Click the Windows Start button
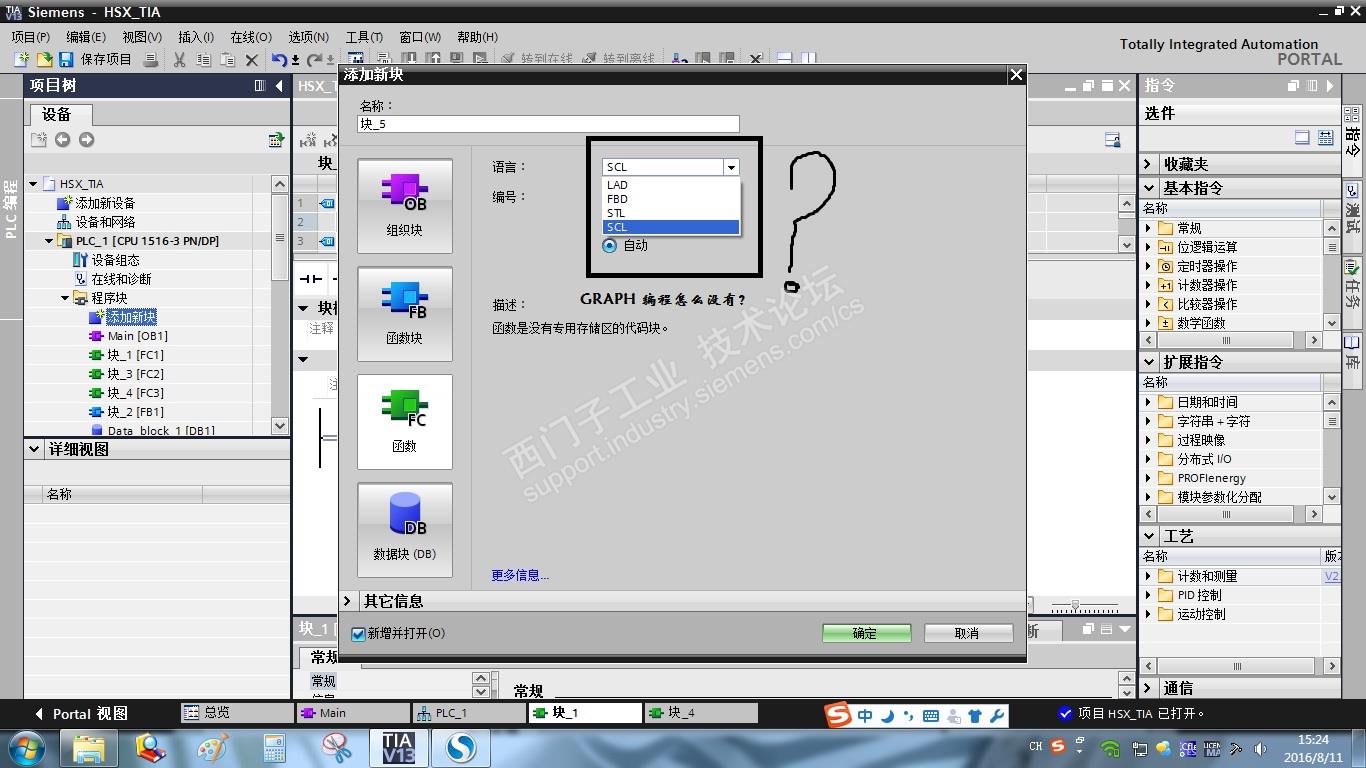 point(25,748)
